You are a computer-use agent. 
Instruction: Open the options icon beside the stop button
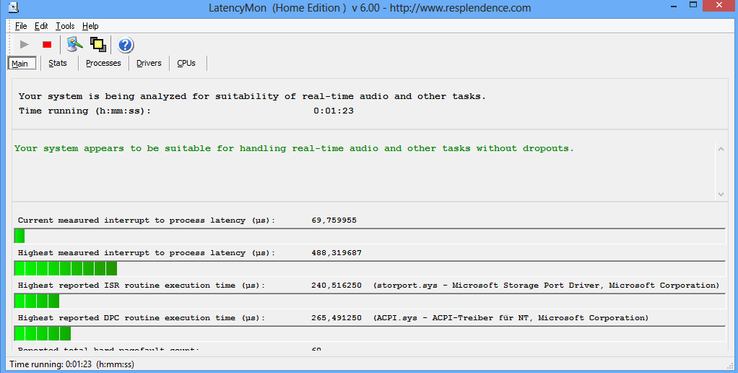(74, 45)
